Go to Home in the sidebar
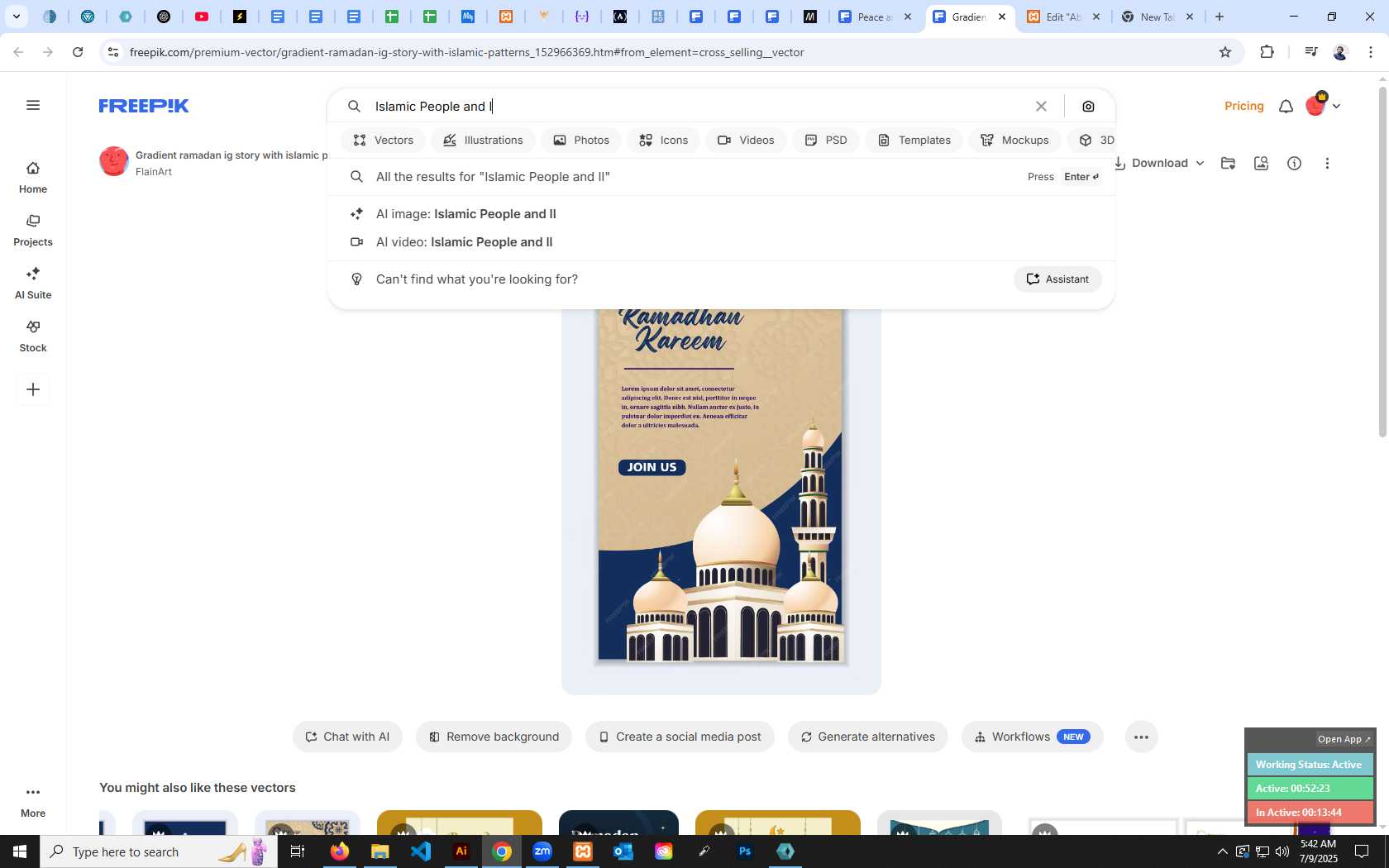Image resolution: width=1389 pixels, height=868 pixels. [x=33, y=178]
